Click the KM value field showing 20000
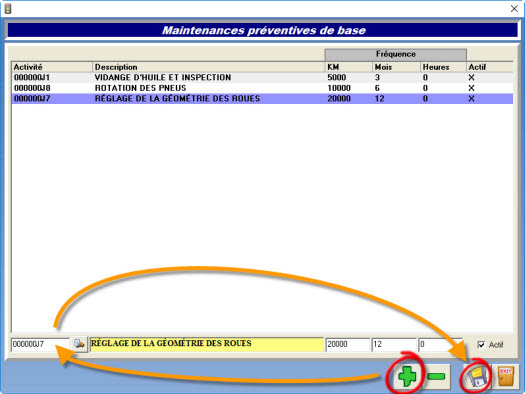The height and width of the screenshot is (394, 525). pos(347,344)
